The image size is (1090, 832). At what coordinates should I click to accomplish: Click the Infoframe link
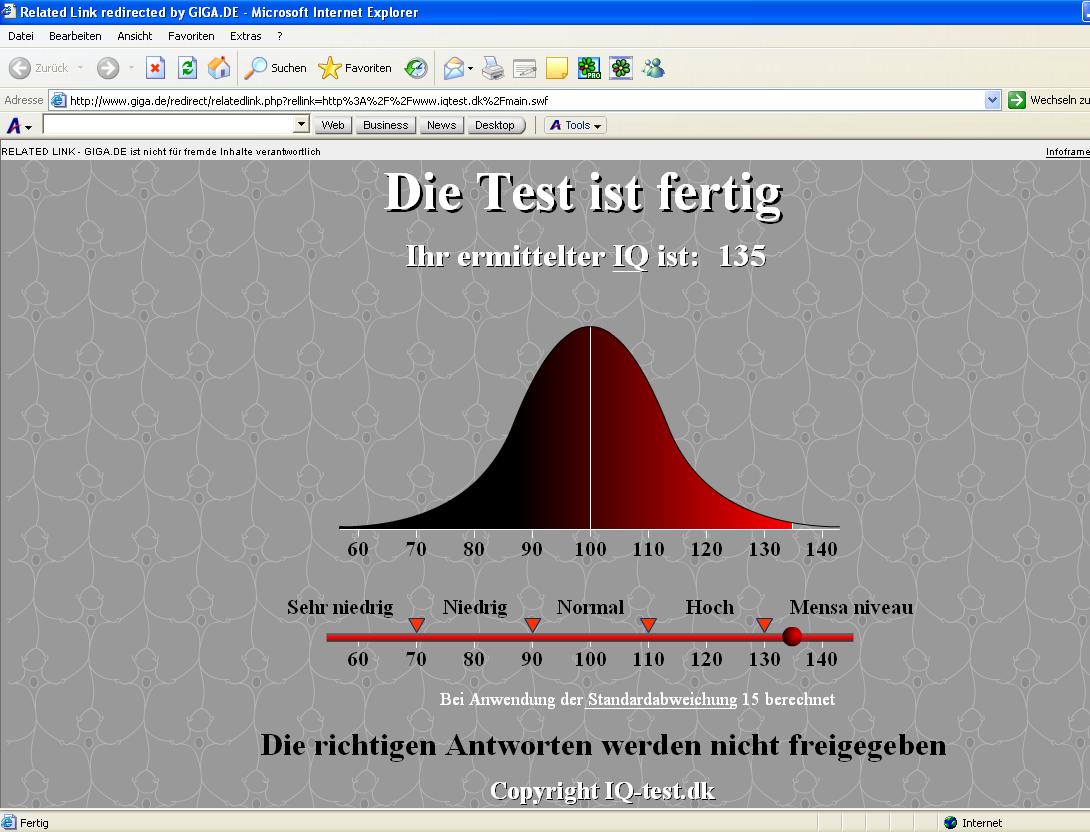(1068, 152)
